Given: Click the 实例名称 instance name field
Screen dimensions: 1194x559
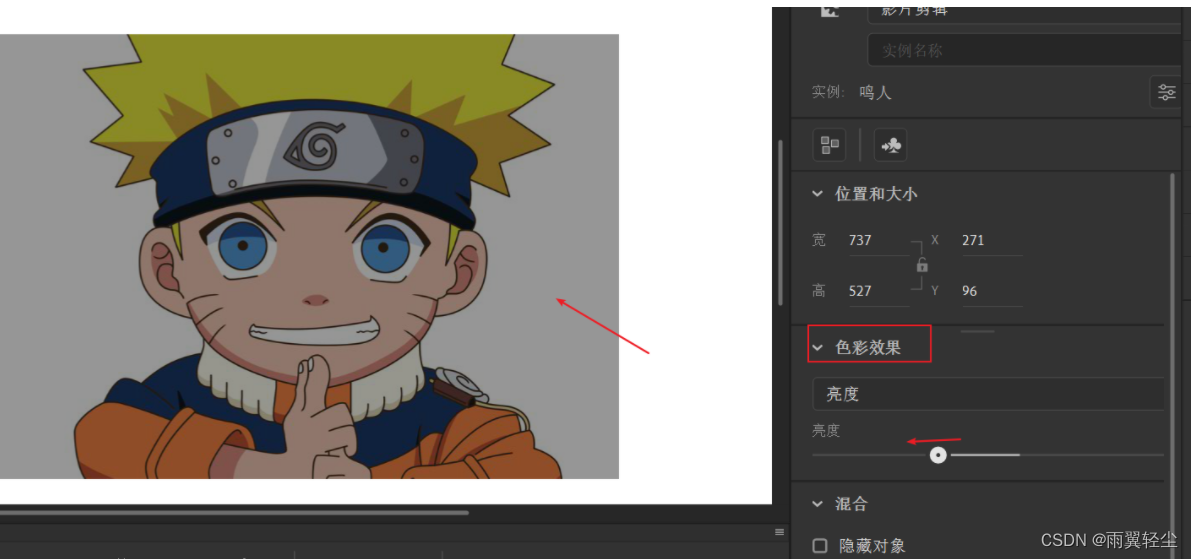Looking at the screenshot, I should tap(1024, 50).
